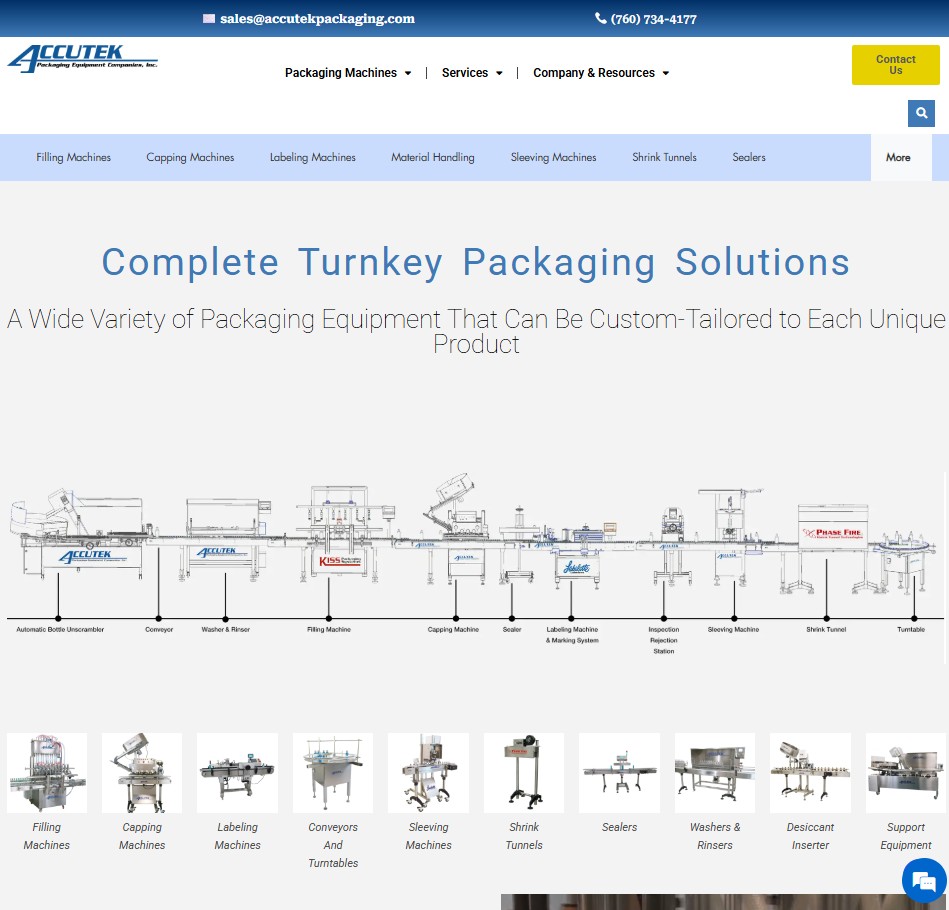Open the Packaging Machines menu
Image resolution: width=949 pixels, height=910 pixels.
(341, 73)
